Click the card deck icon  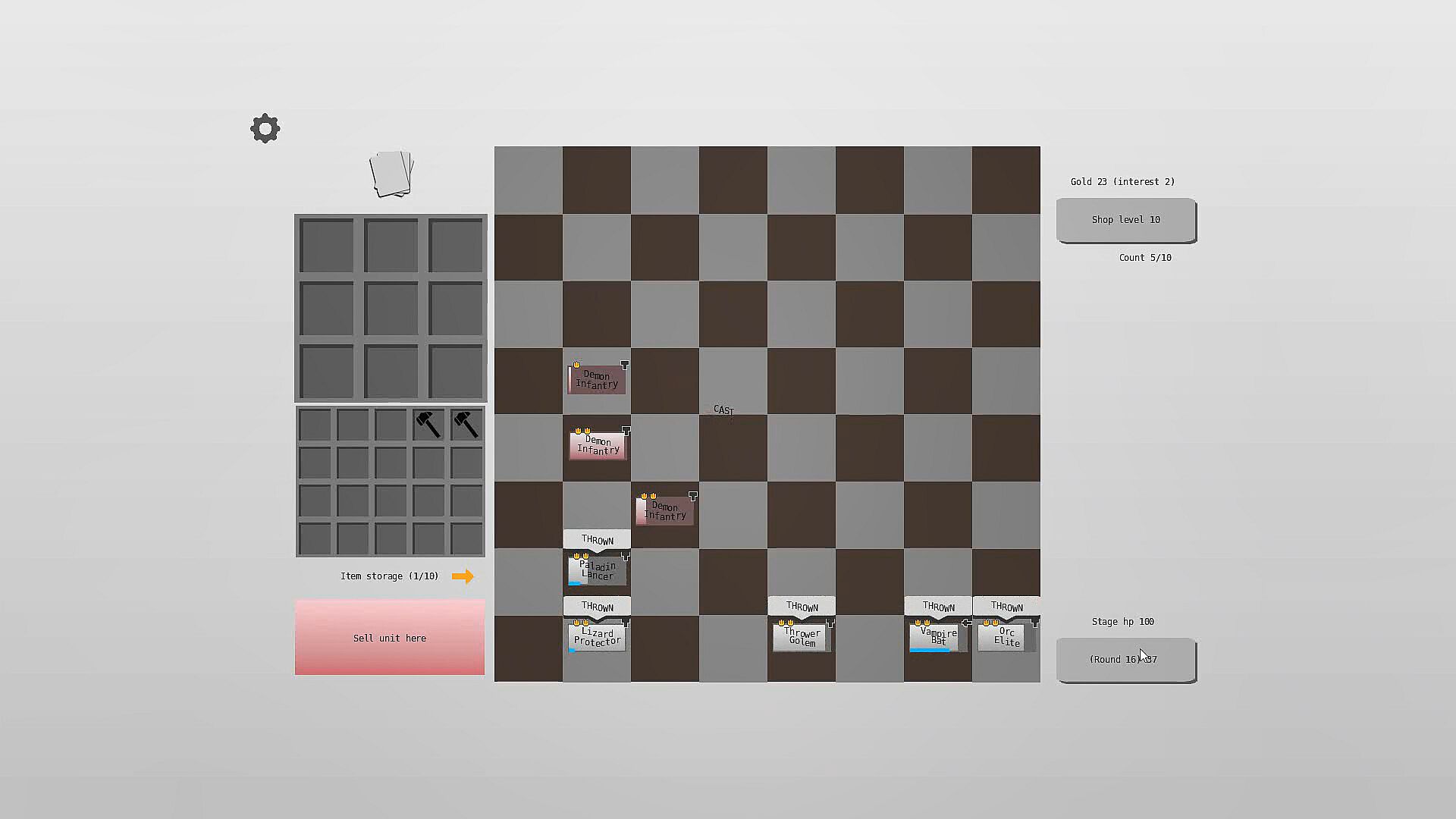391,174
